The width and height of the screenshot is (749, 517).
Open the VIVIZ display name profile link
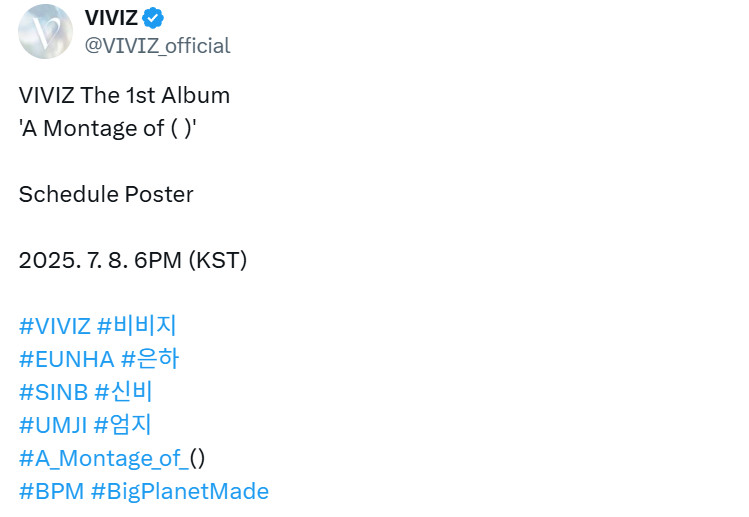pyautogui.click(x=111, y=18)
